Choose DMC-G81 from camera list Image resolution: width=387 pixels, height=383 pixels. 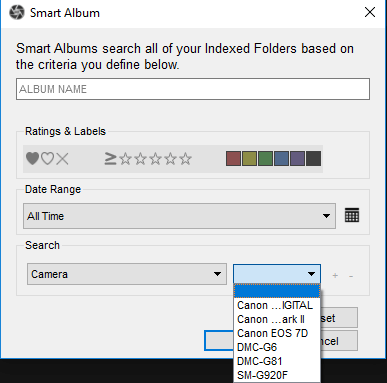click(x=277, y=361)
